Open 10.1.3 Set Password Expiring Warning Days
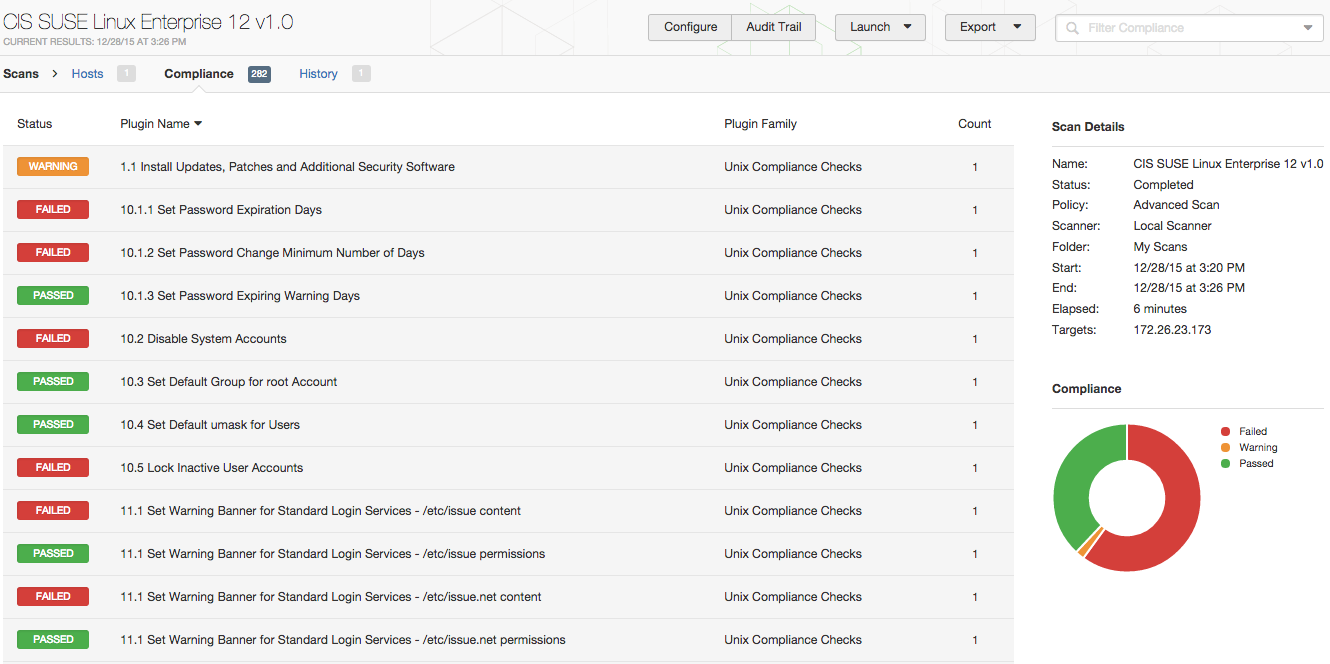Screen dimensions: 1330x664 508,296
